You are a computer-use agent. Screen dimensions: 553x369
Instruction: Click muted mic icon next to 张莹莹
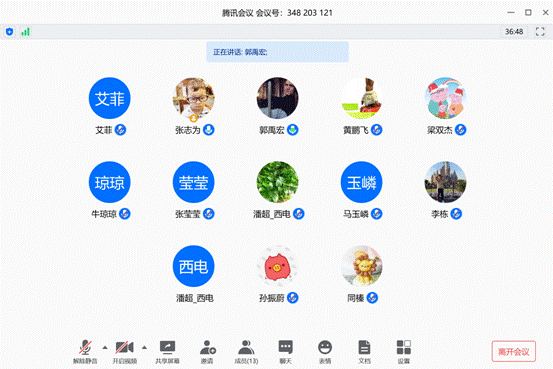coord(208,214)
